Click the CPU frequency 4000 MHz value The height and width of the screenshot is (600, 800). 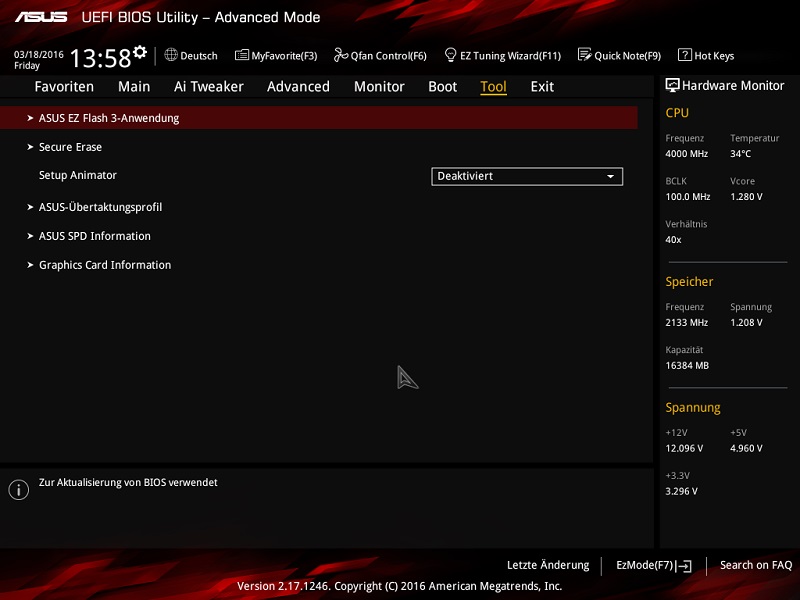(687, 154)
